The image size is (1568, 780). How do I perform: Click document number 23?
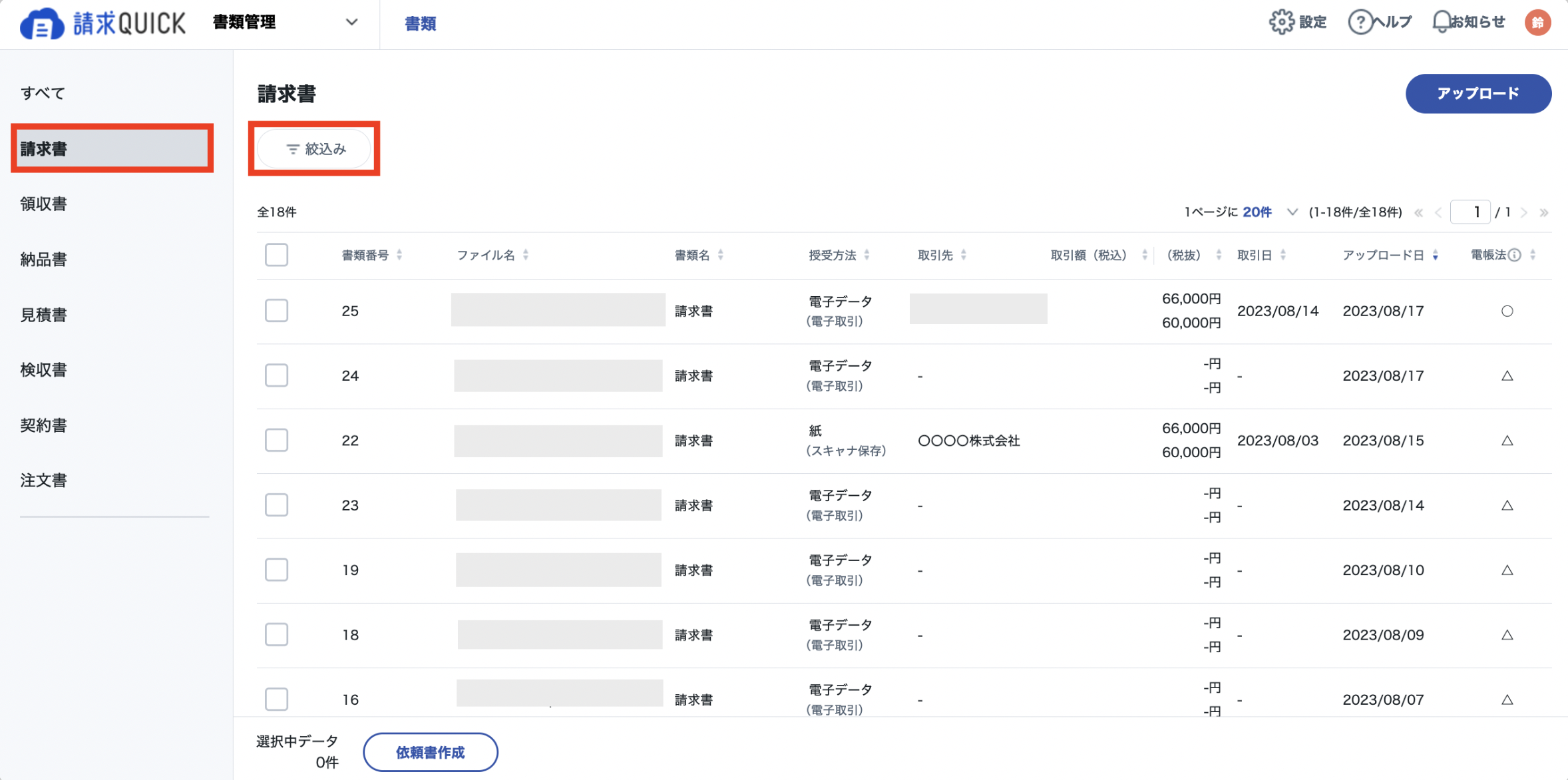[350, 505]
